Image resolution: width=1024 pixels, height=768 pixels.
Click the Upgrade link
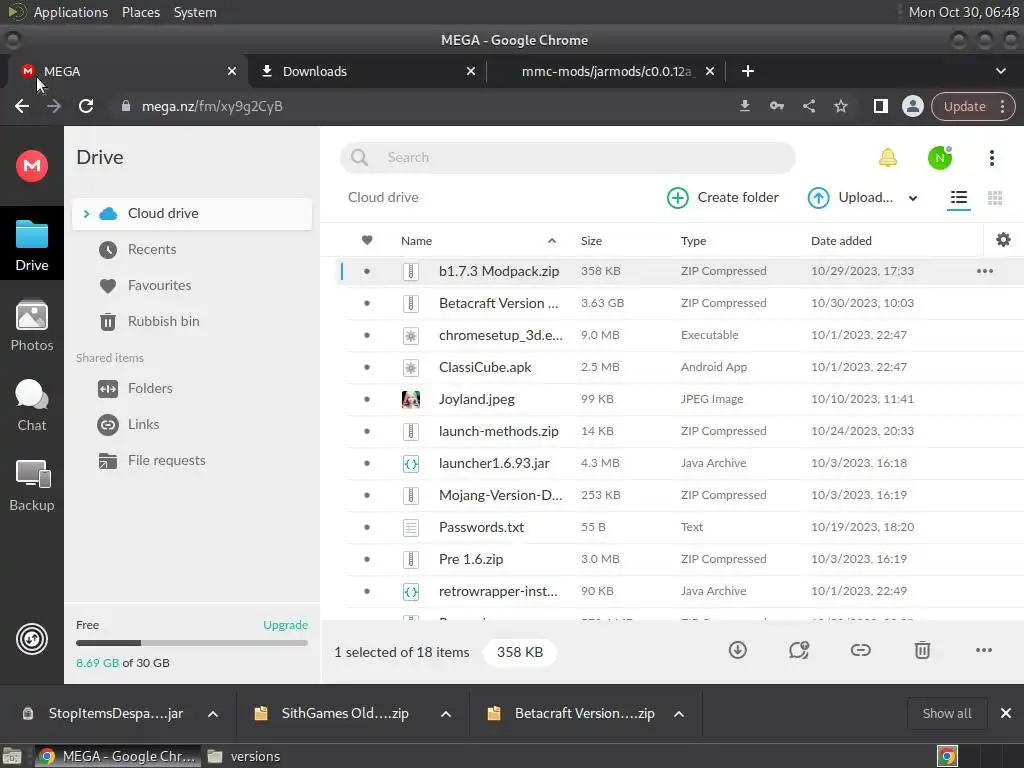click(x=285, y=625)
